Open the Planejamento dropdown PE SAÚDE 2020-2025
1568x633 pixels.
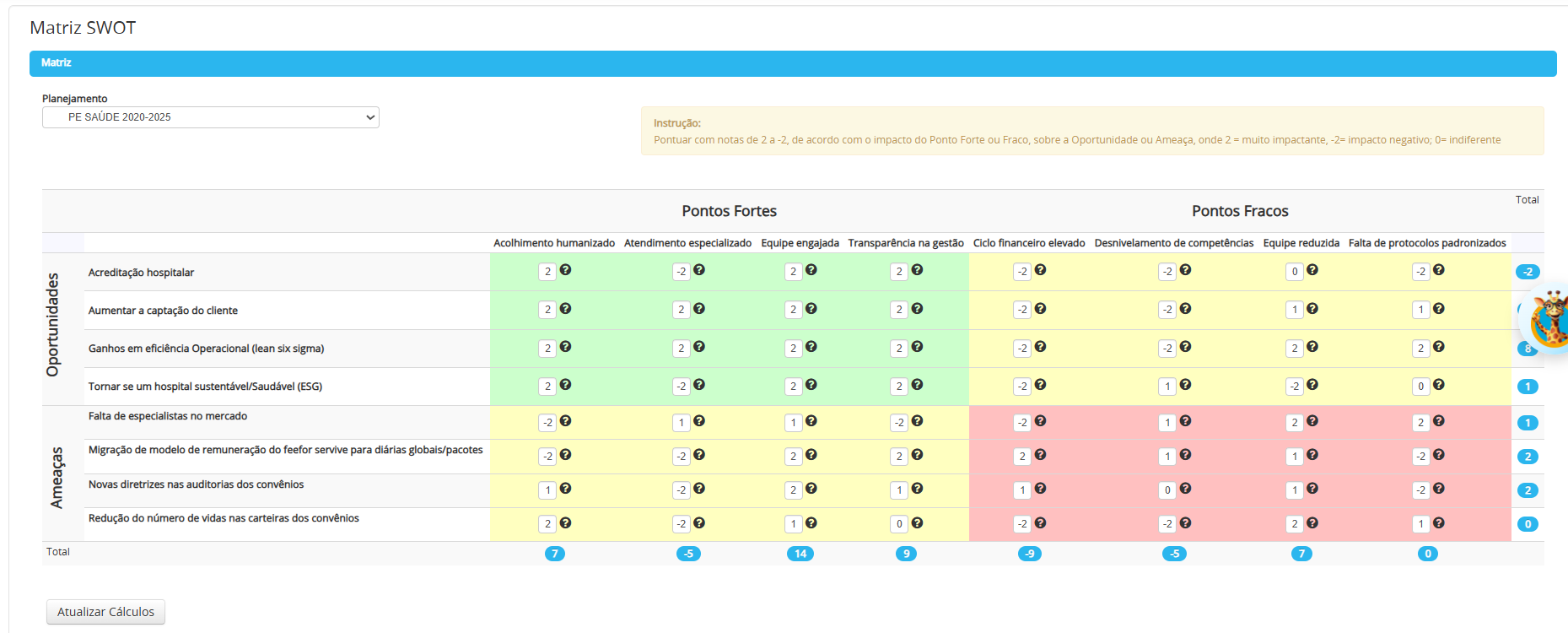[211, 117]
